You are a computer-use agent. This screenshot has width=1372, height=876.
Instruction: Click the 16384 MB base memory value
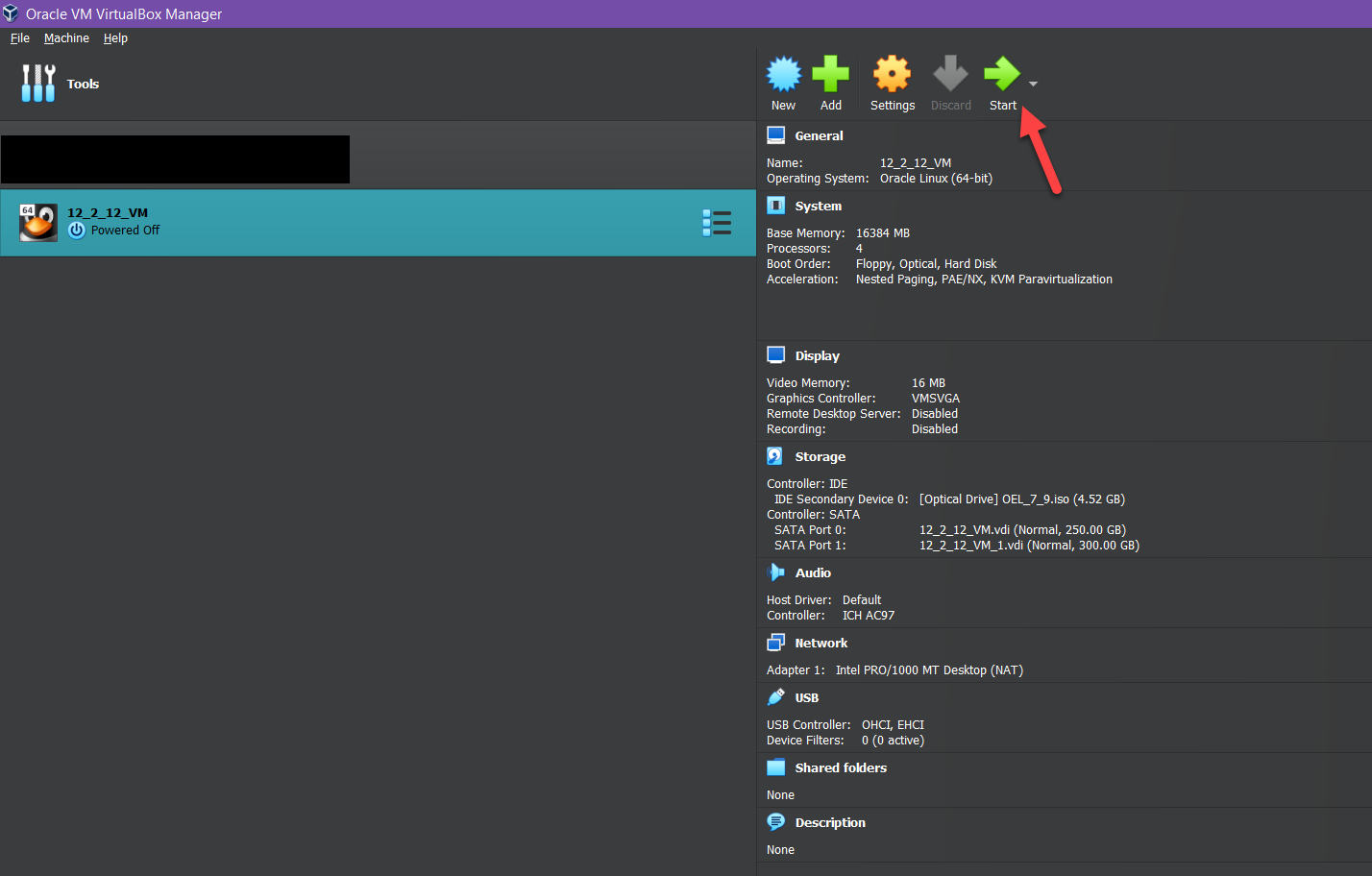point(883,233)
